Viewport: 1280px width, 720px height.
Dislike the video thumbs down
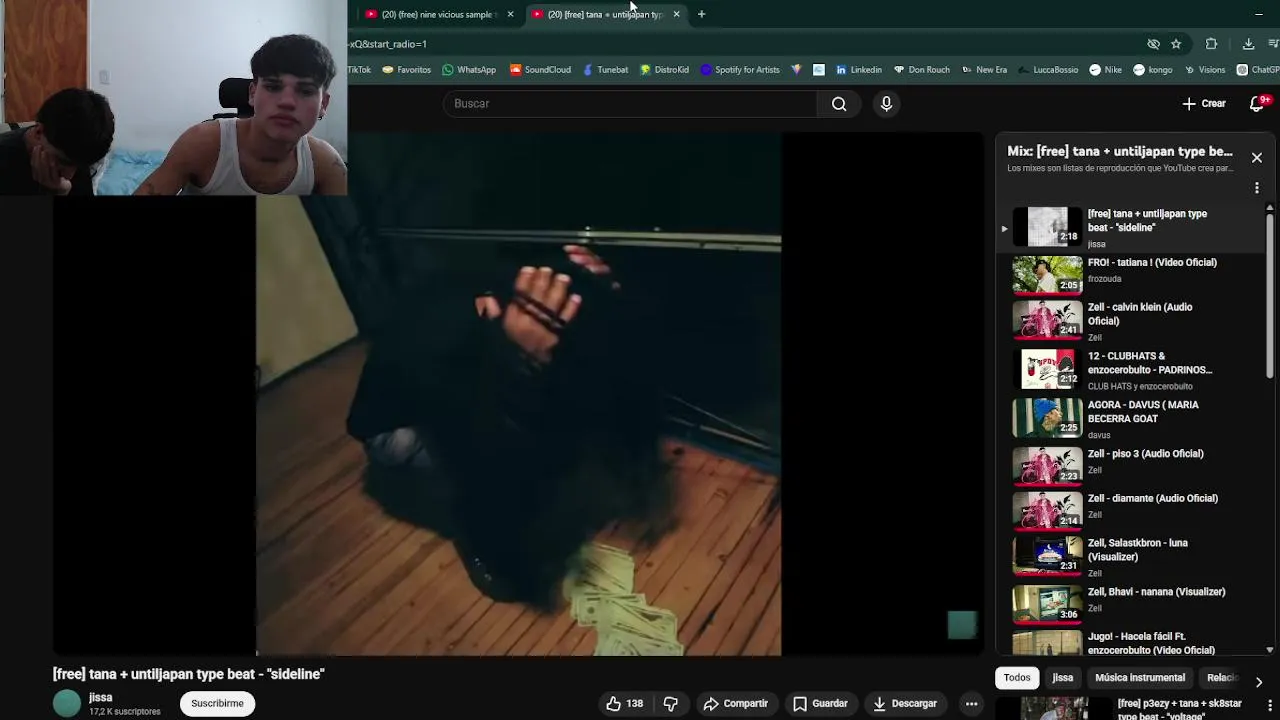pyautogui.click(x=671, y=704)
